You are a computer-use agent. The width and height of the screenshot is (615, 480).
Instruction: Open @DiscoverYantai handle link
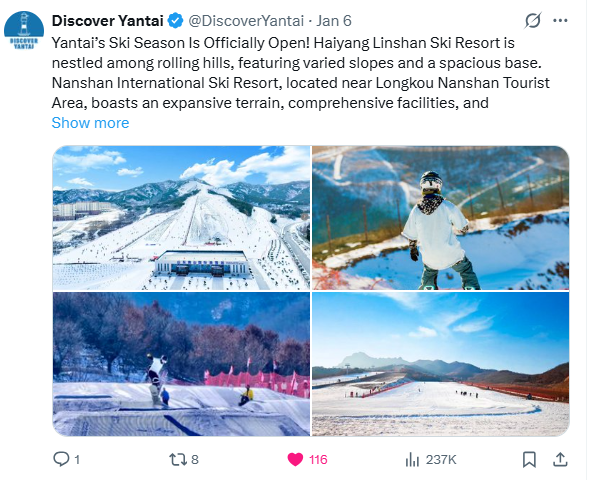coord(246,21)
